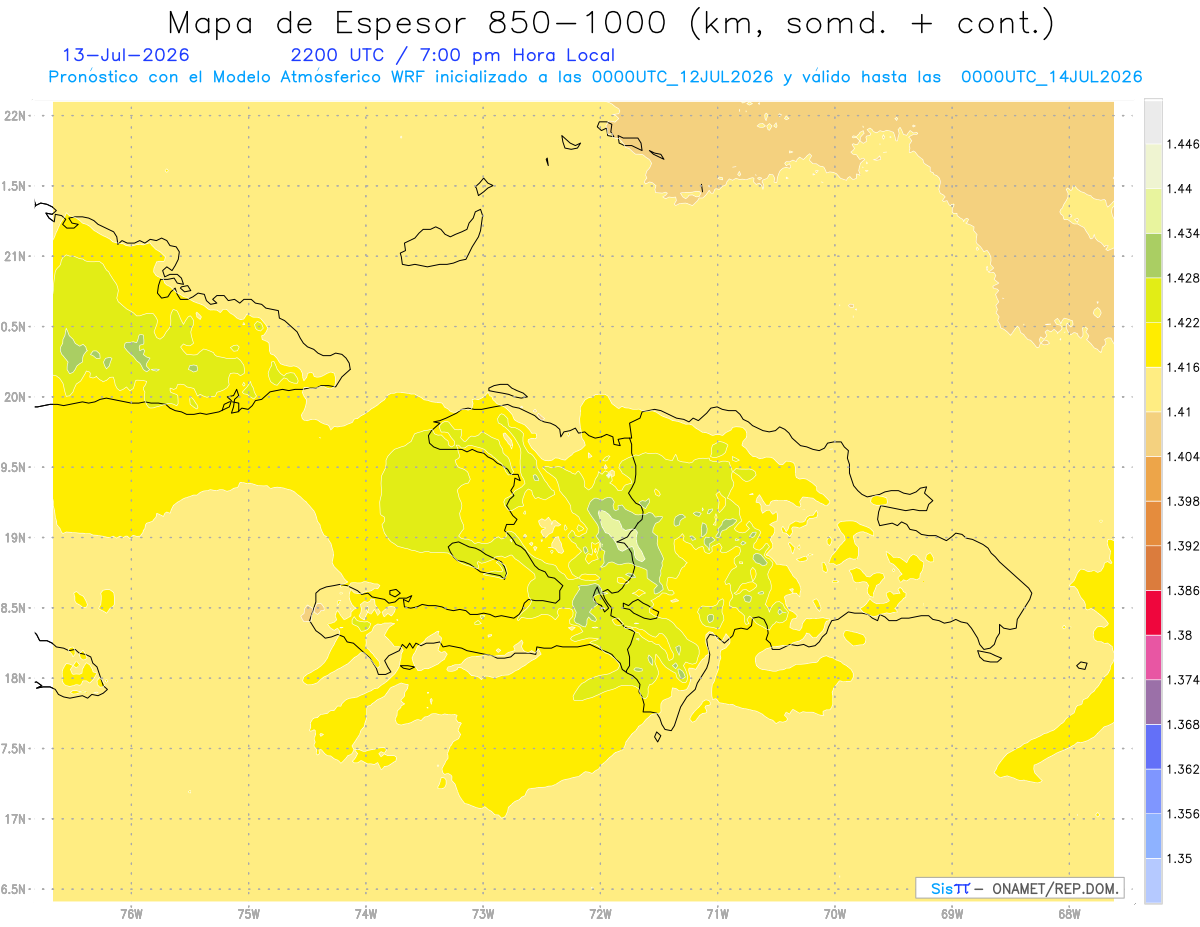The image size is (1200, 927).
Task: Click the colorbar label '1.386'
Action: point(1182,590)
